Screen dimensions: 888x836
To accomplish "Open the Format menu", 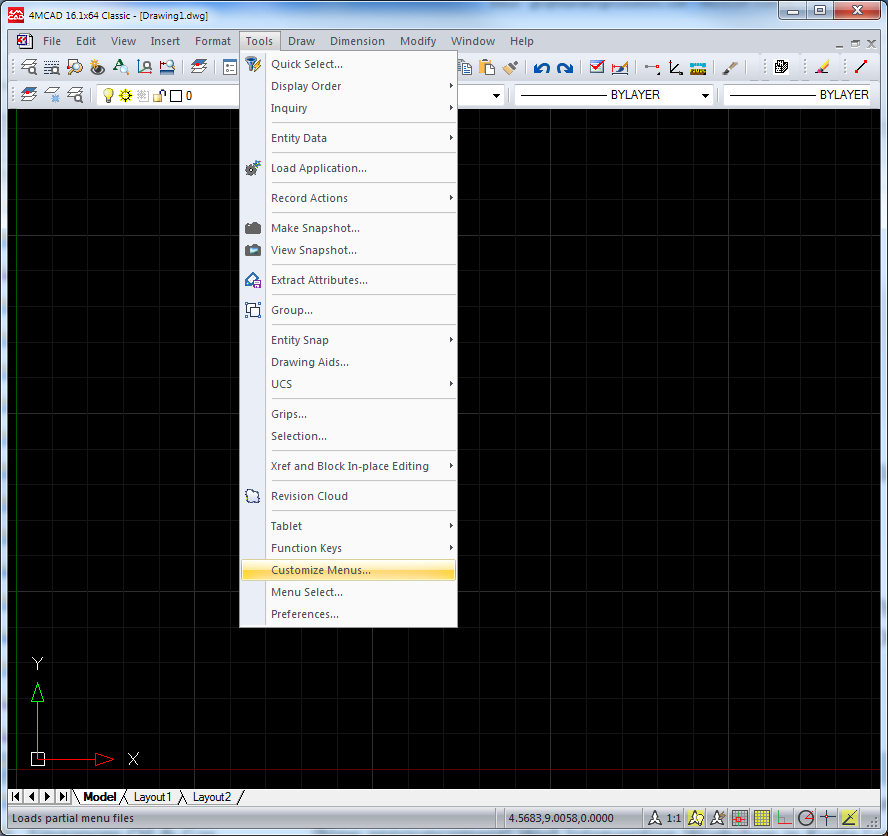I will [x=213, y=41].
